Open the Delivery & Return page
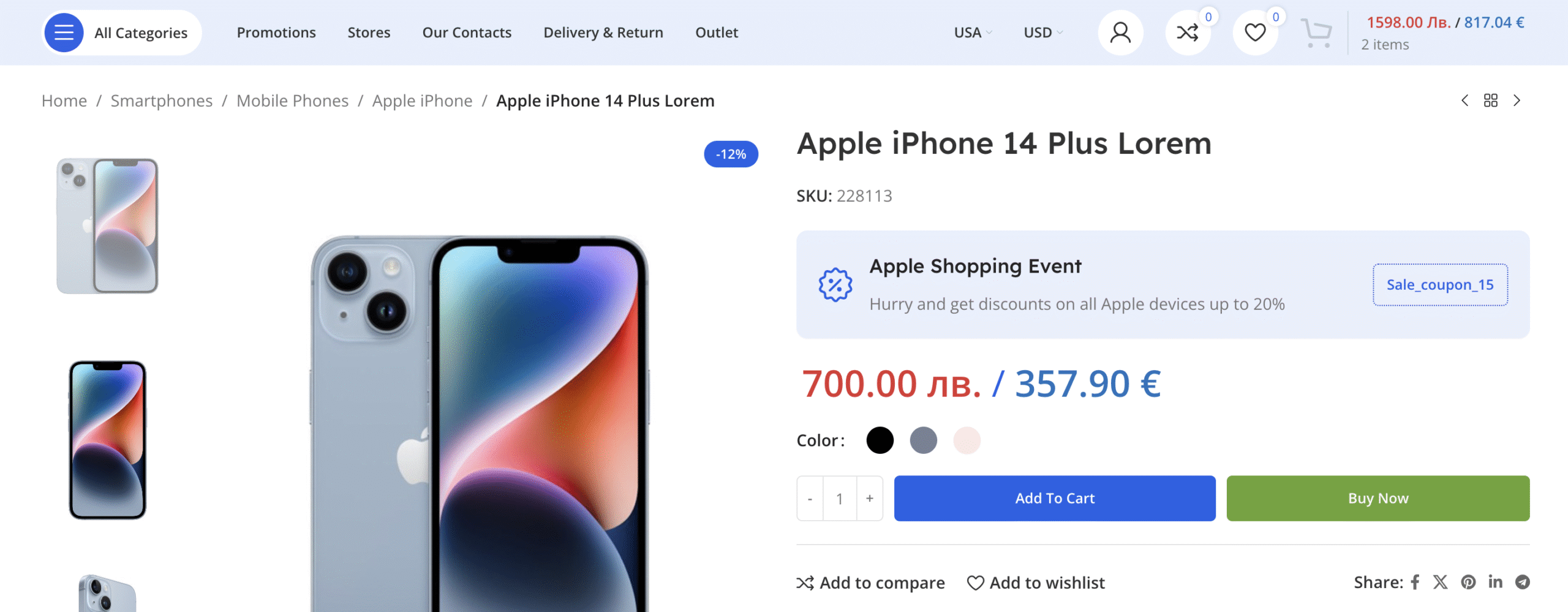1568x612 pixels. pyautogui.click(x=603, y=32)
